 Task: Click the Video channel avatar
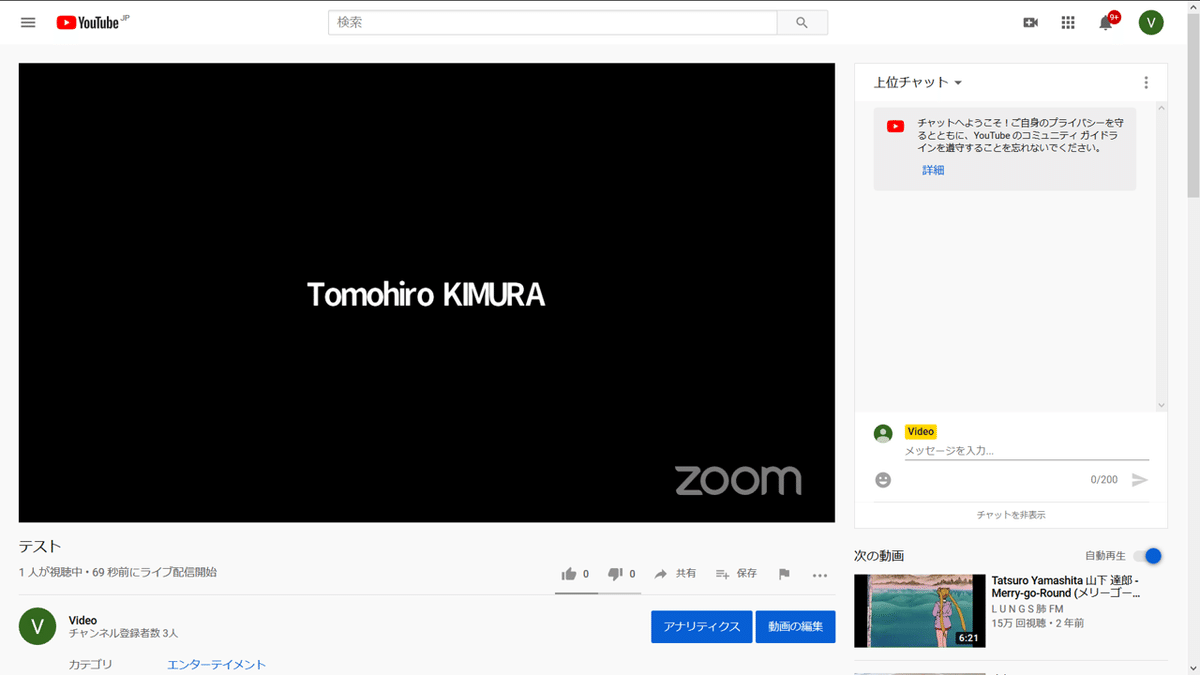click(x=37, y=626)
